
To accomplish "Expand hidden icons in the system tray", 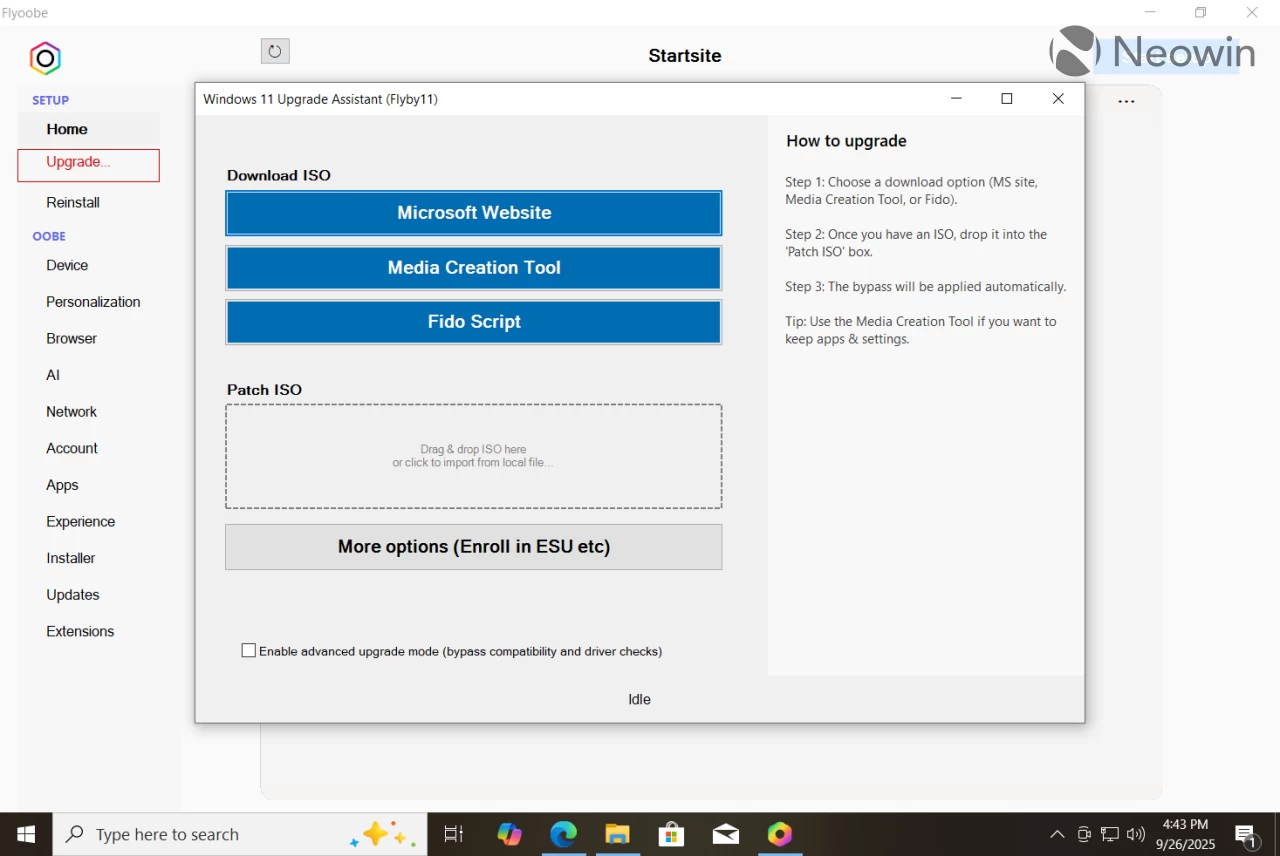I will pyautogui.click(x=1057, y=833).
